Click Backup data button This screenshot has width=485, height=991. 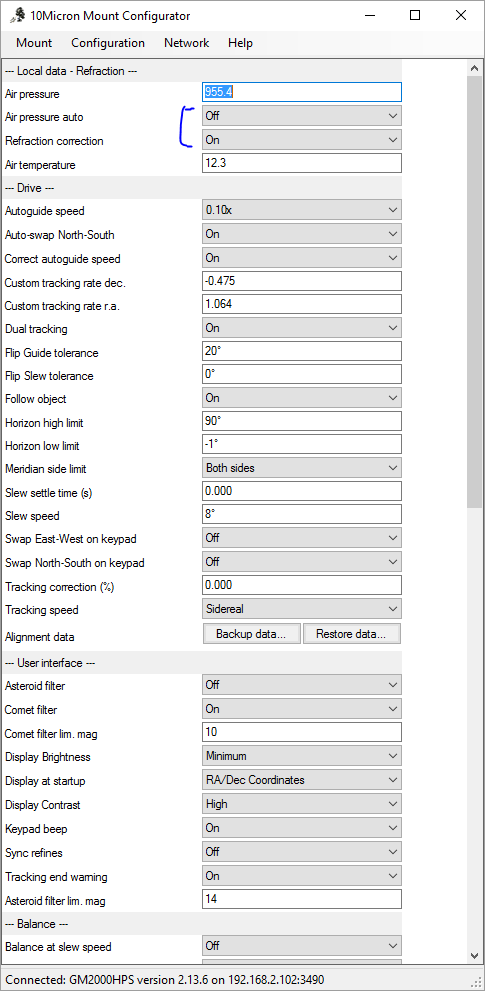point(252,634)
